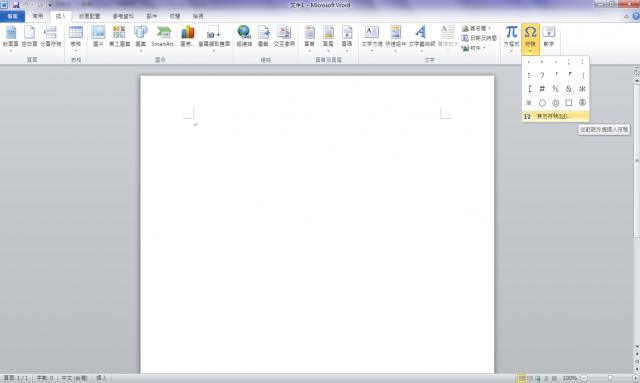Choose More Symbols (其他符號) in dropdown
The height and width of the screenshot is (383, 640).
[x=555, y=116]
